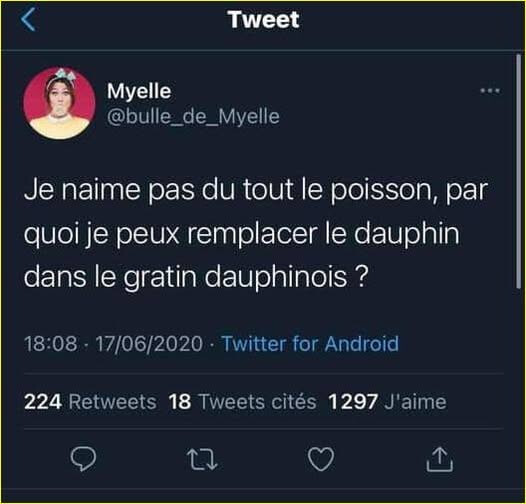Like the tweet with the heart icon

[321, 459]
